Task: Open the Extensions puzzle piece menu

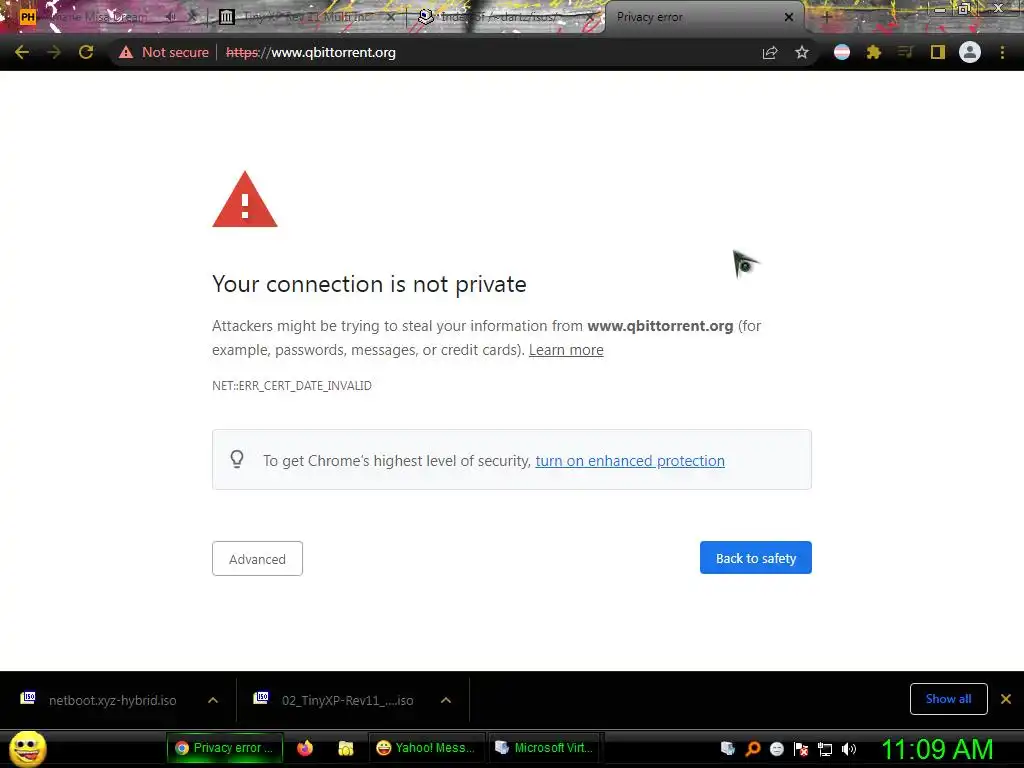Action: pos(874,52)
